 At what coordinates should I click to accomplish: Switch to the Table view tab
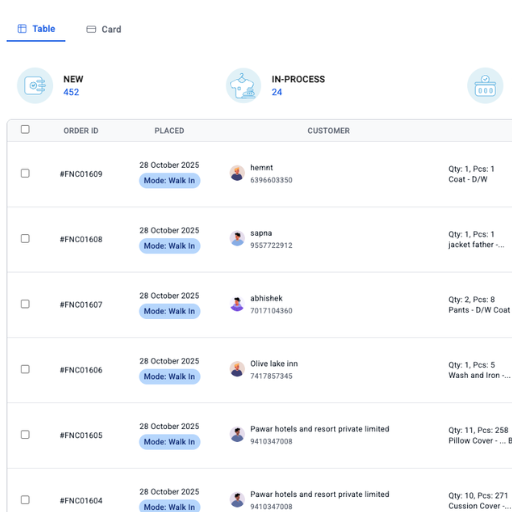[36, 29]
